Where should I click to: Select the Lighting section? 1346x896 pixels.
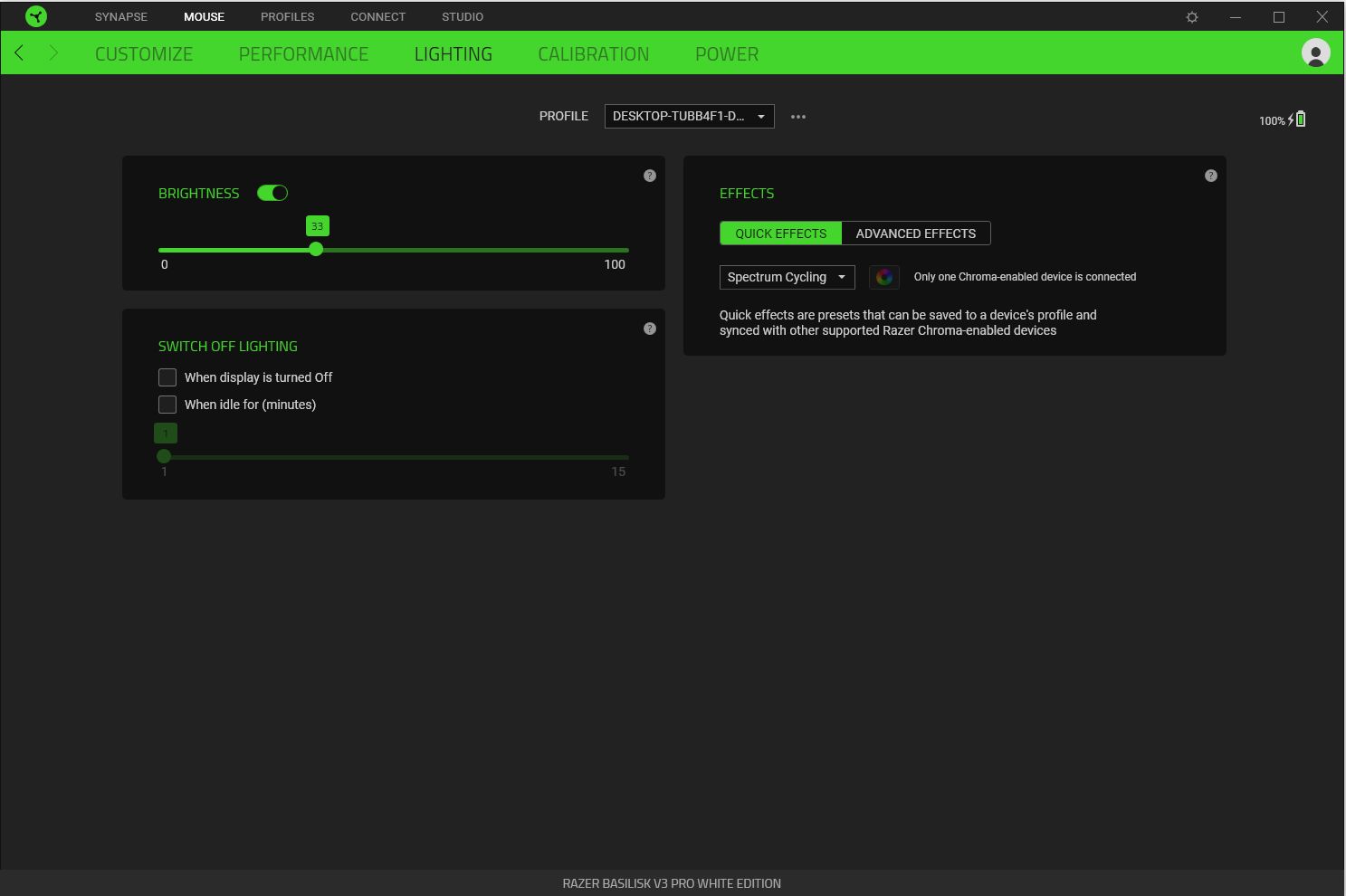coord(453,54)
